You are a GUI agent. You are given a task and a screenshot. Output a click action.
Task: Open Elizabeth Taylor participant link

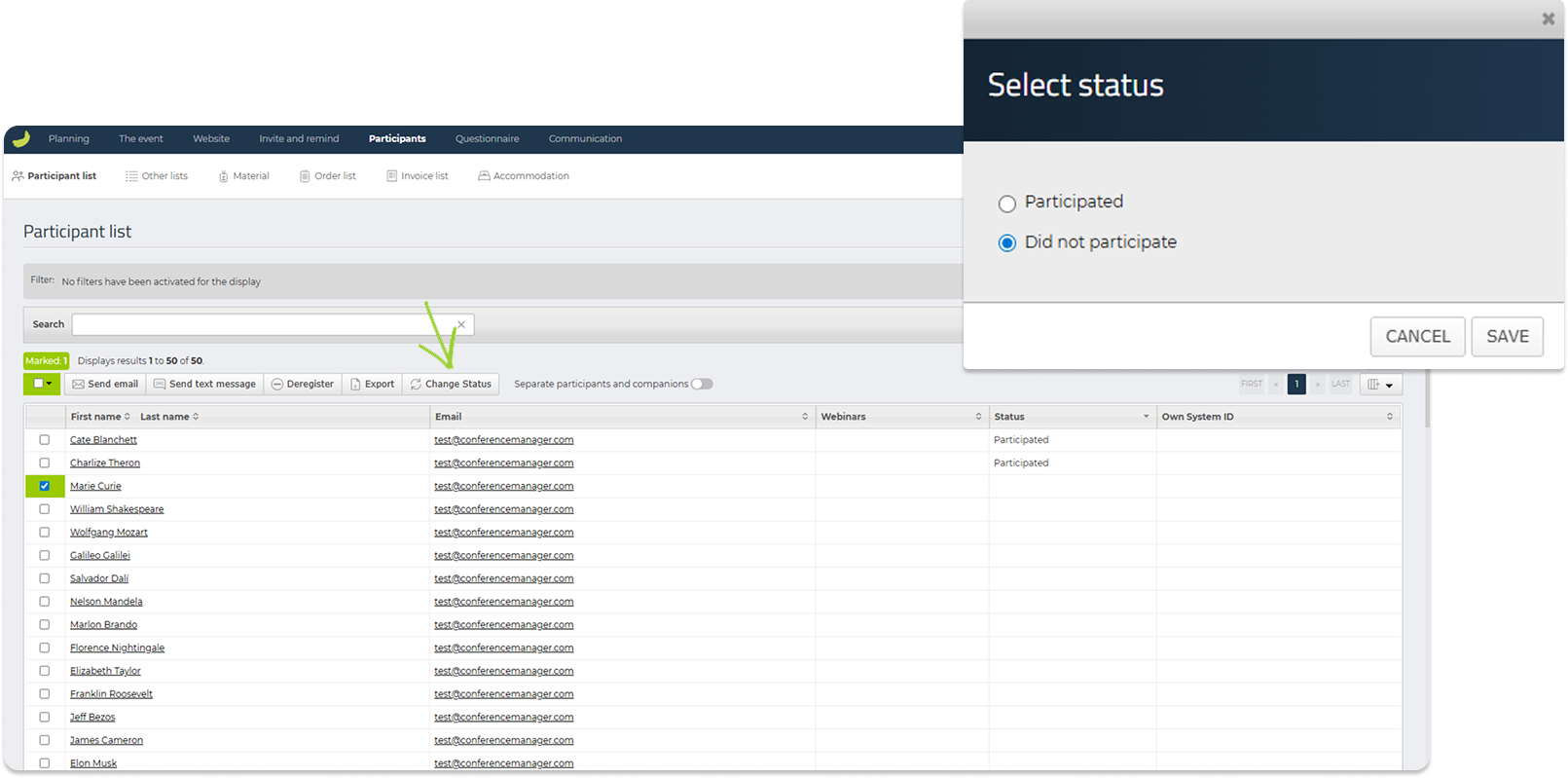tap(105, 671)
